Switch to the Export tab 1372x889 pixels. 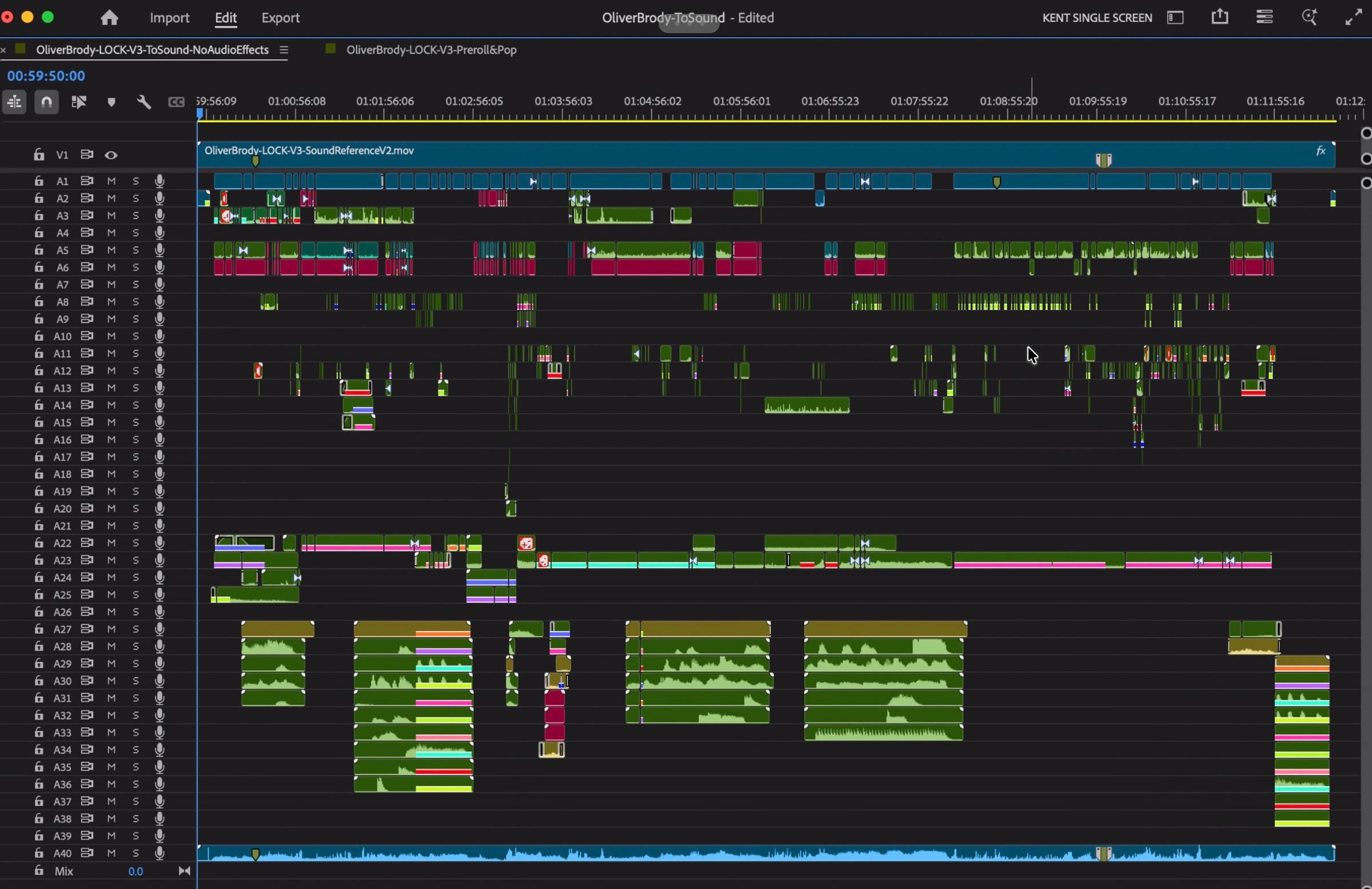click(280, 18)
